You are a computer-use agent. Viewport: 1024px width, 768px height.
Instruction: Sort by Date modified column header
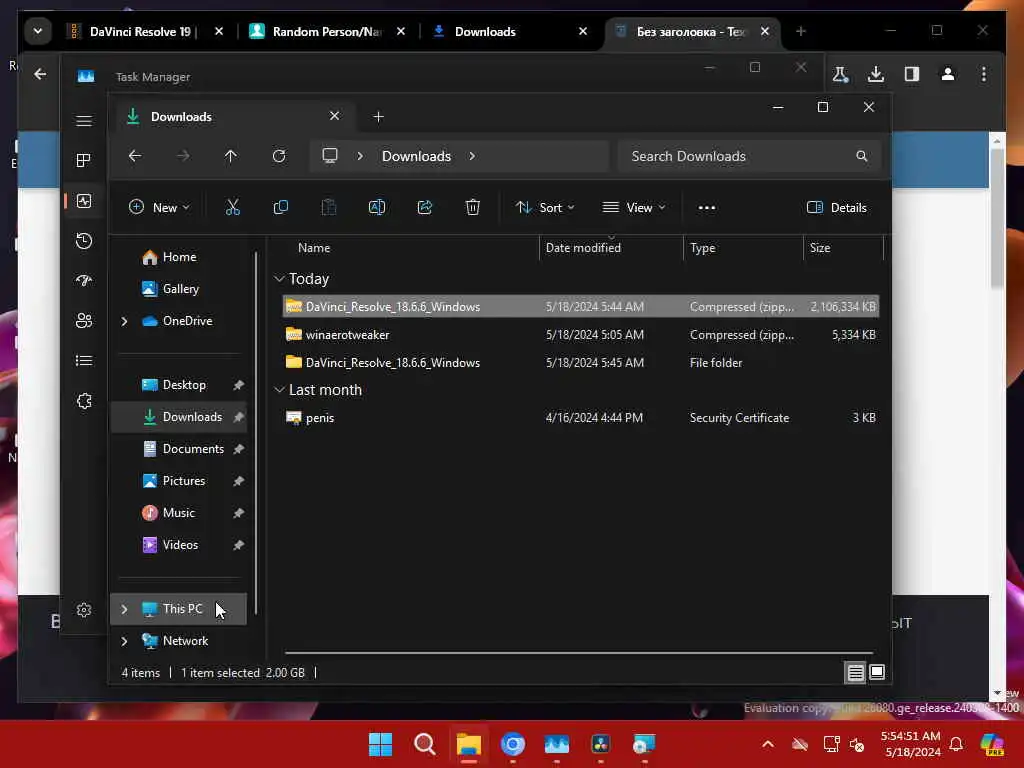coord(583,248)
